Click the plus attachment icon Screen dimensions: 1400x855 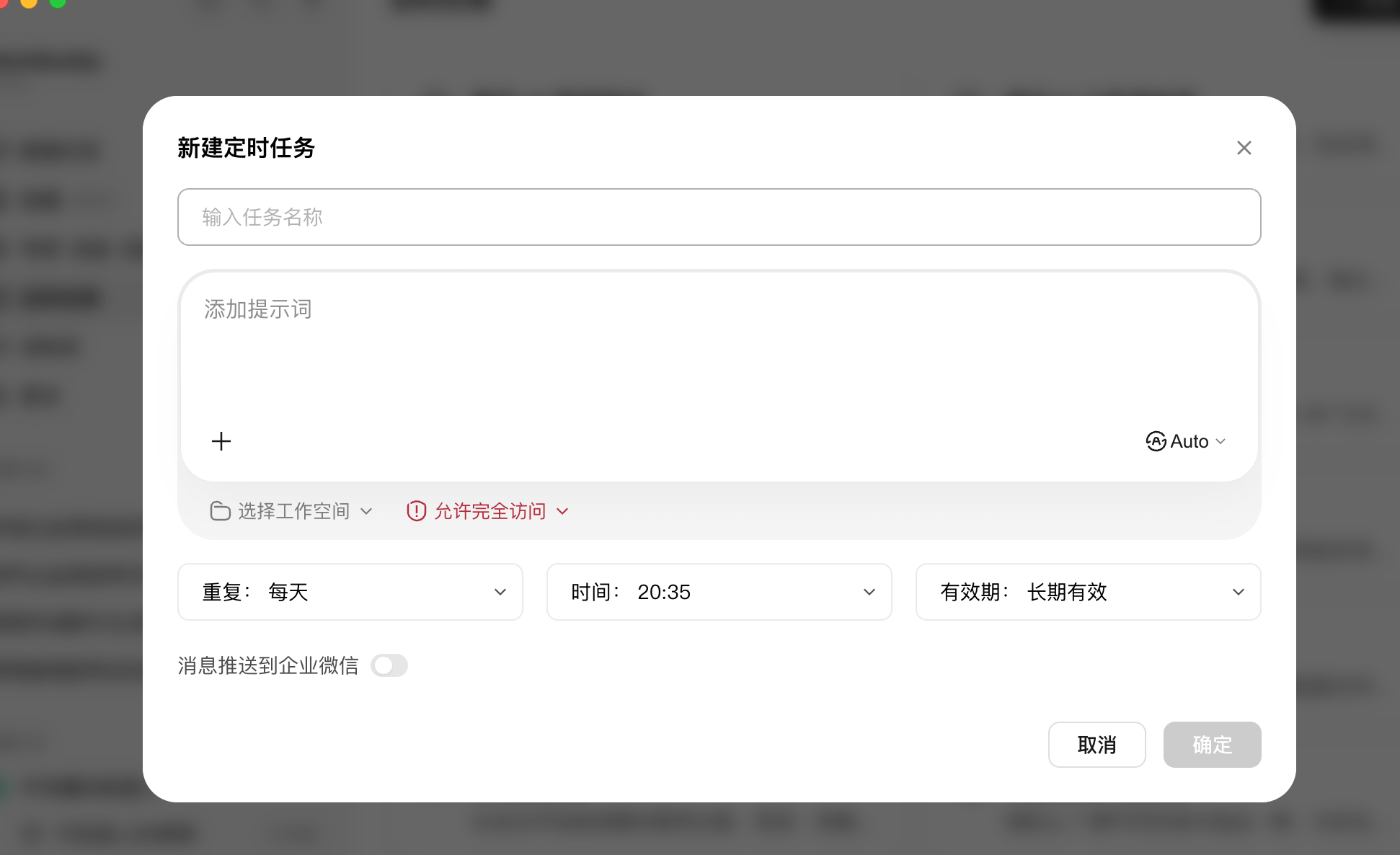pos(221,441)
